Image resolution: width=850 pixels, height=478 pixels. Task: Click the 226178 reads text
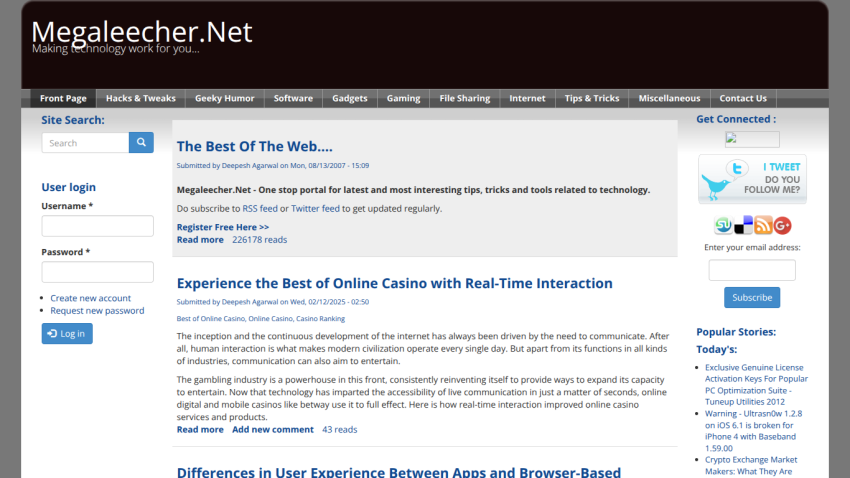(x=260, y=240)
